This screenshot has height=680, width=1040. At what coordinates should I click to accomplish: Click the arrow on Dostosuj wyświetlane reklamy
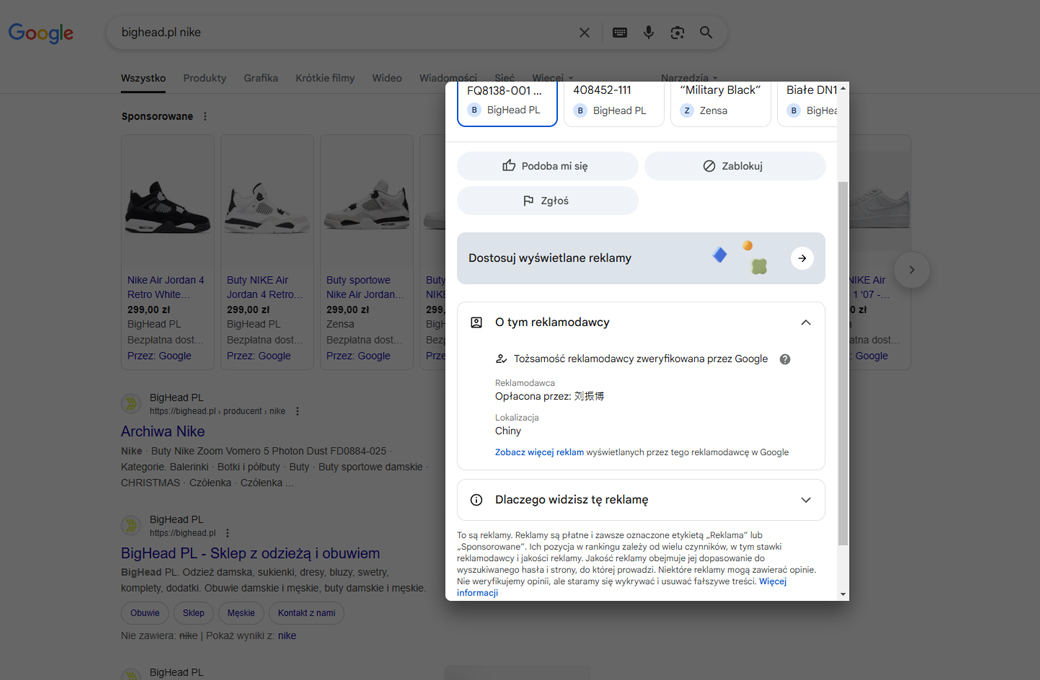[x=802, y=258]
